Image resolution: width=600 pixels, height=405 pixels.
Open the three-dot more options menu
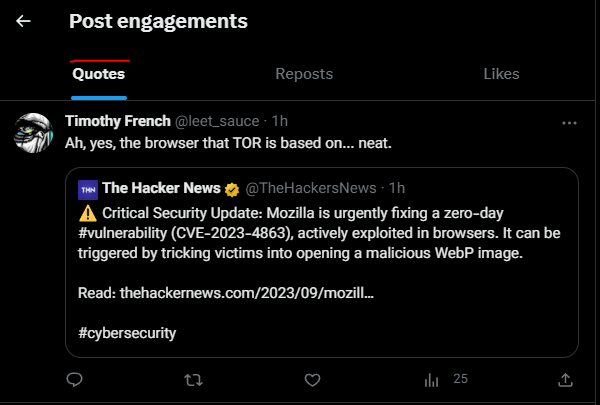coord(569,123)
